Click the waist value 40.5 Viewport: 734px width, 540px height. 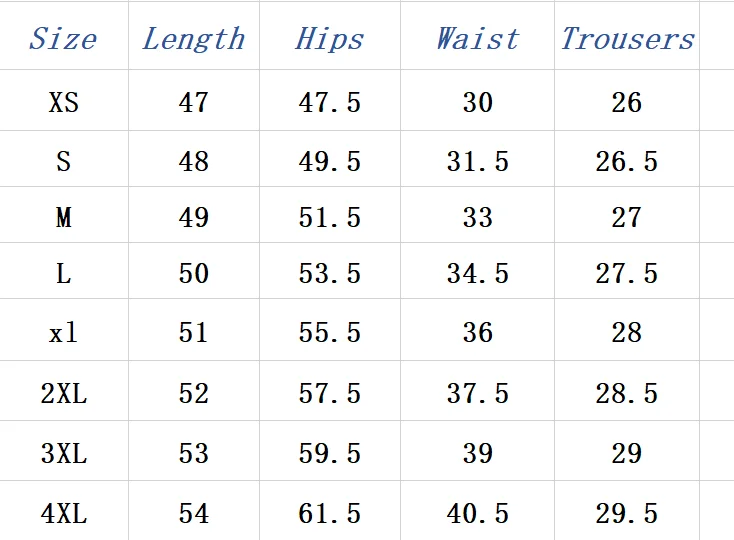(477, 514)
